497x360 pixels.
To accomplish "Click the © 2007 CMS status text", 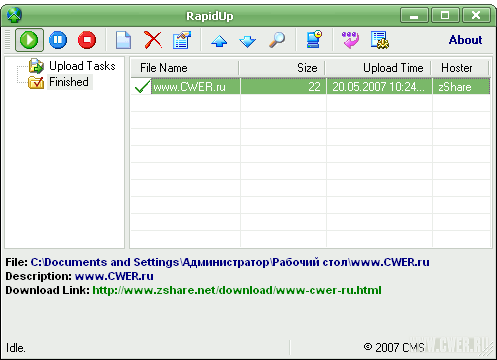I will (x=394, y=347).
